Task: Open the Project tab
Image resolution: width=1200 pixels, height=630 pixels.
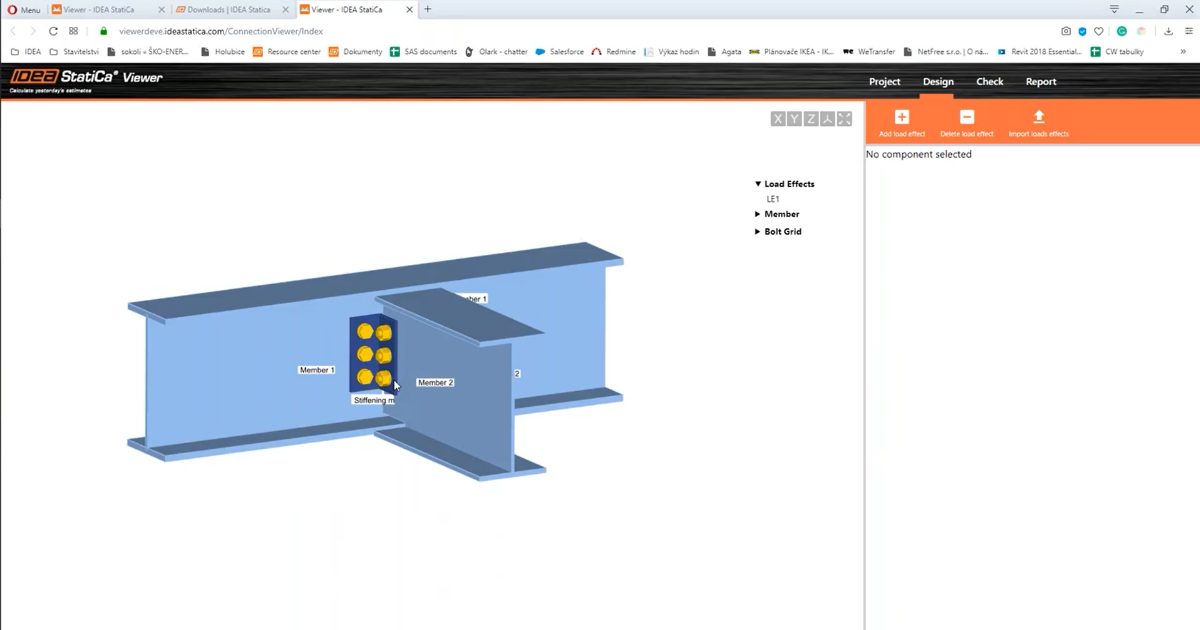Action: 884,82
